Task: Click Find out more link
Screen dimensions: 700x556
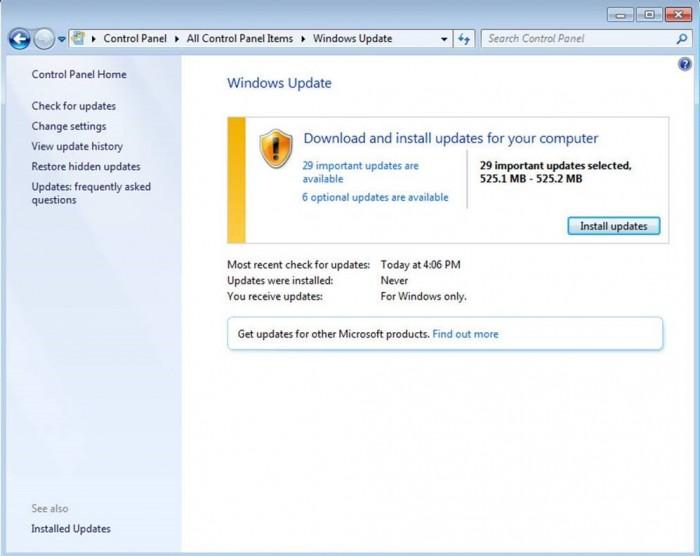Action: 466,334
